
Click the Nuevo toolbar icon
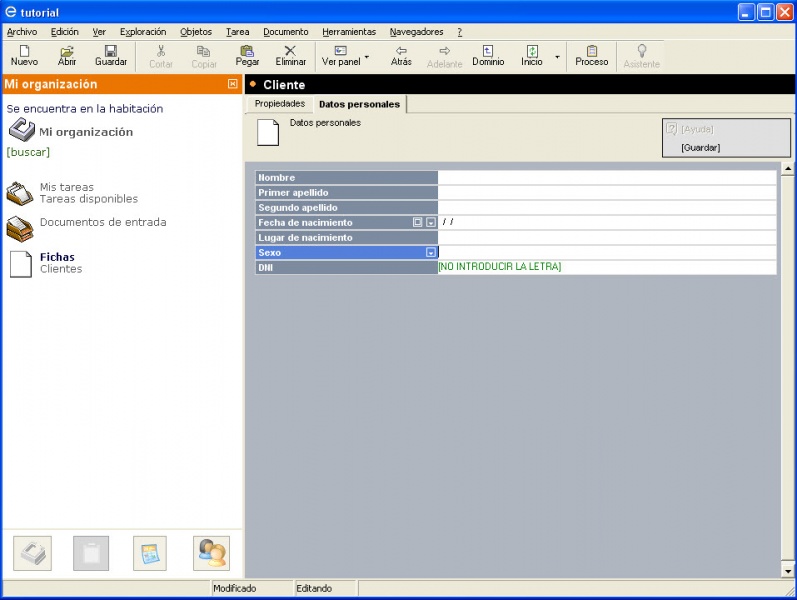(24, 51)
